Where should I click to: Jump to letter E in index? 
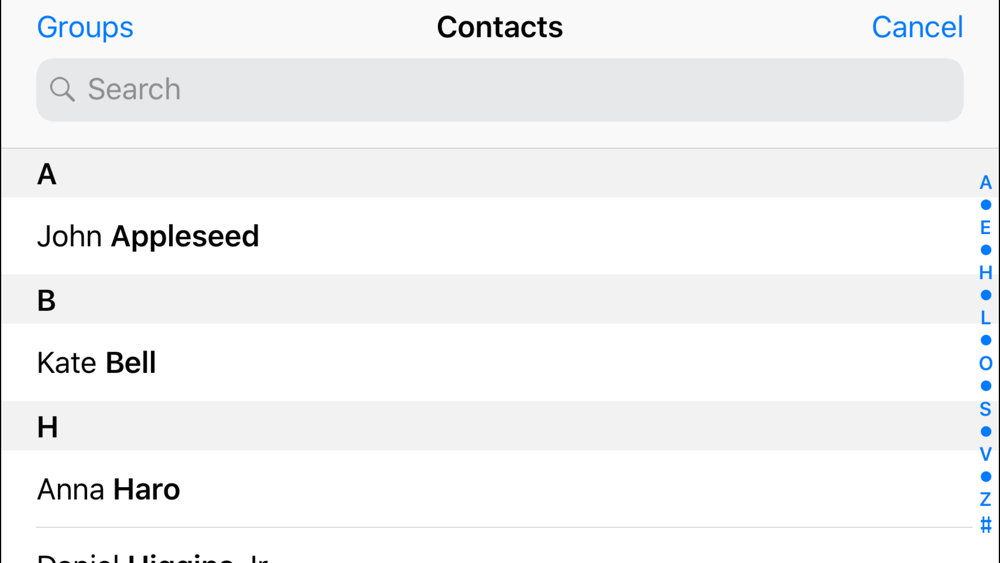coord(985,228)
